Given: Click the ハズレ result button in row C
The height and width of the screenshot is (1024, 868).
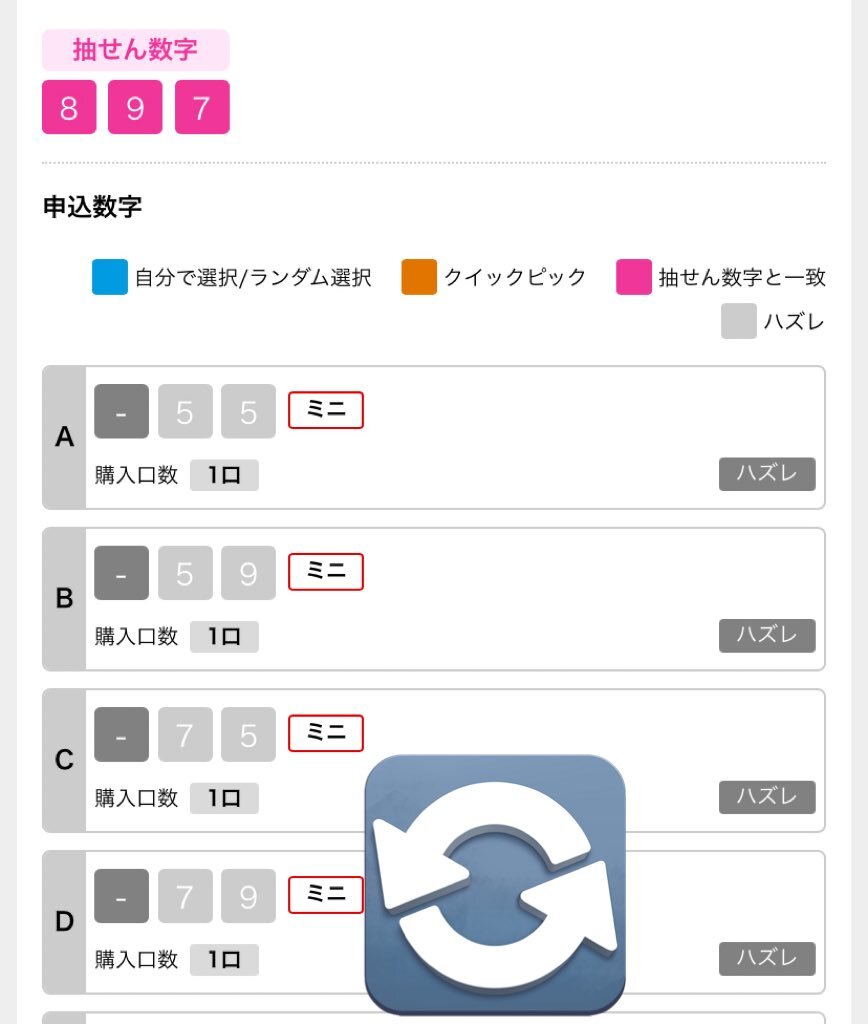Looking at the screenshot, I should tap(767, 797).
